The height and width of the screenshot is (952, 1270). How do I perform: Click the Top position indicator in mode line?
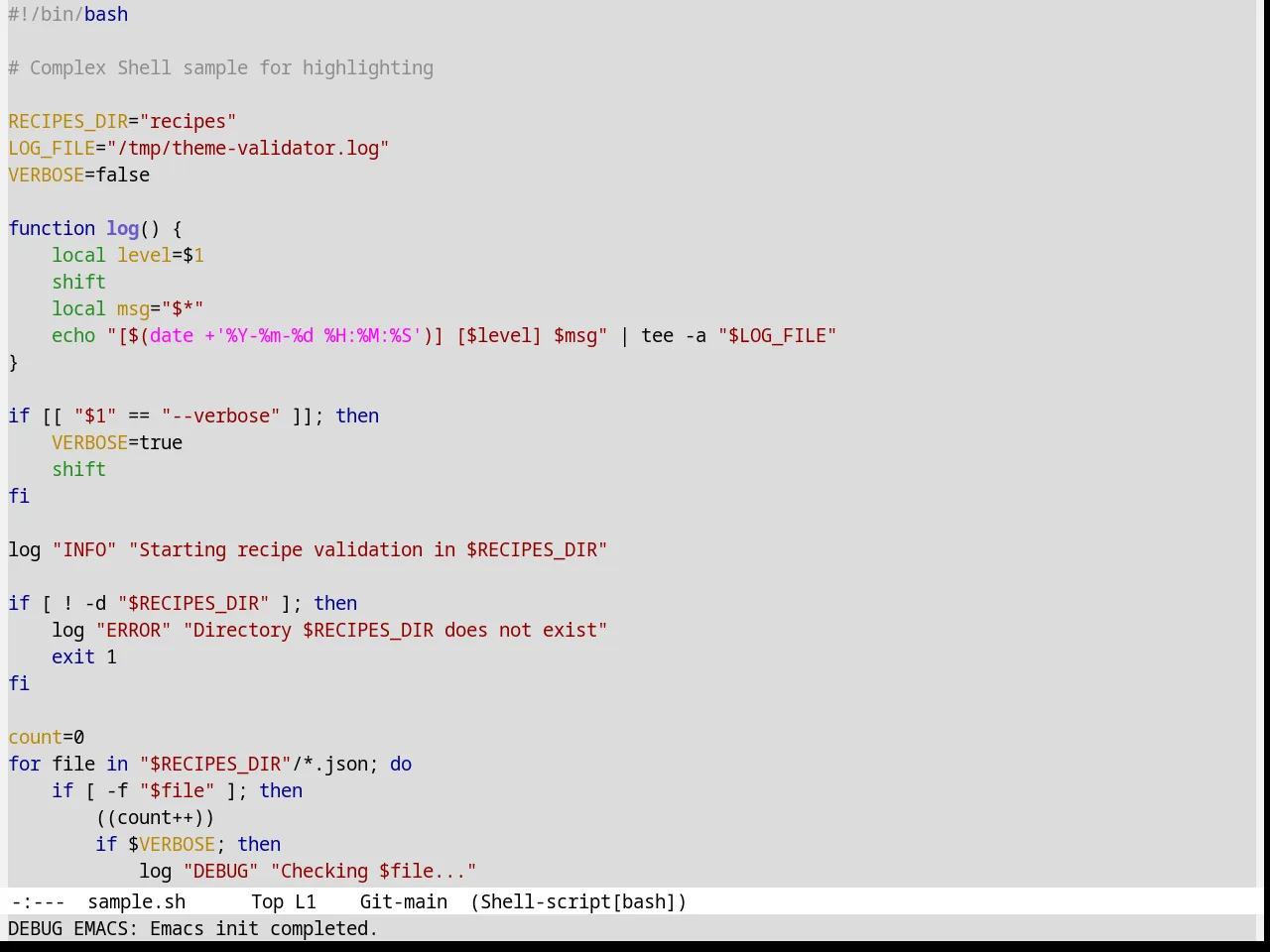pos(267,901)
